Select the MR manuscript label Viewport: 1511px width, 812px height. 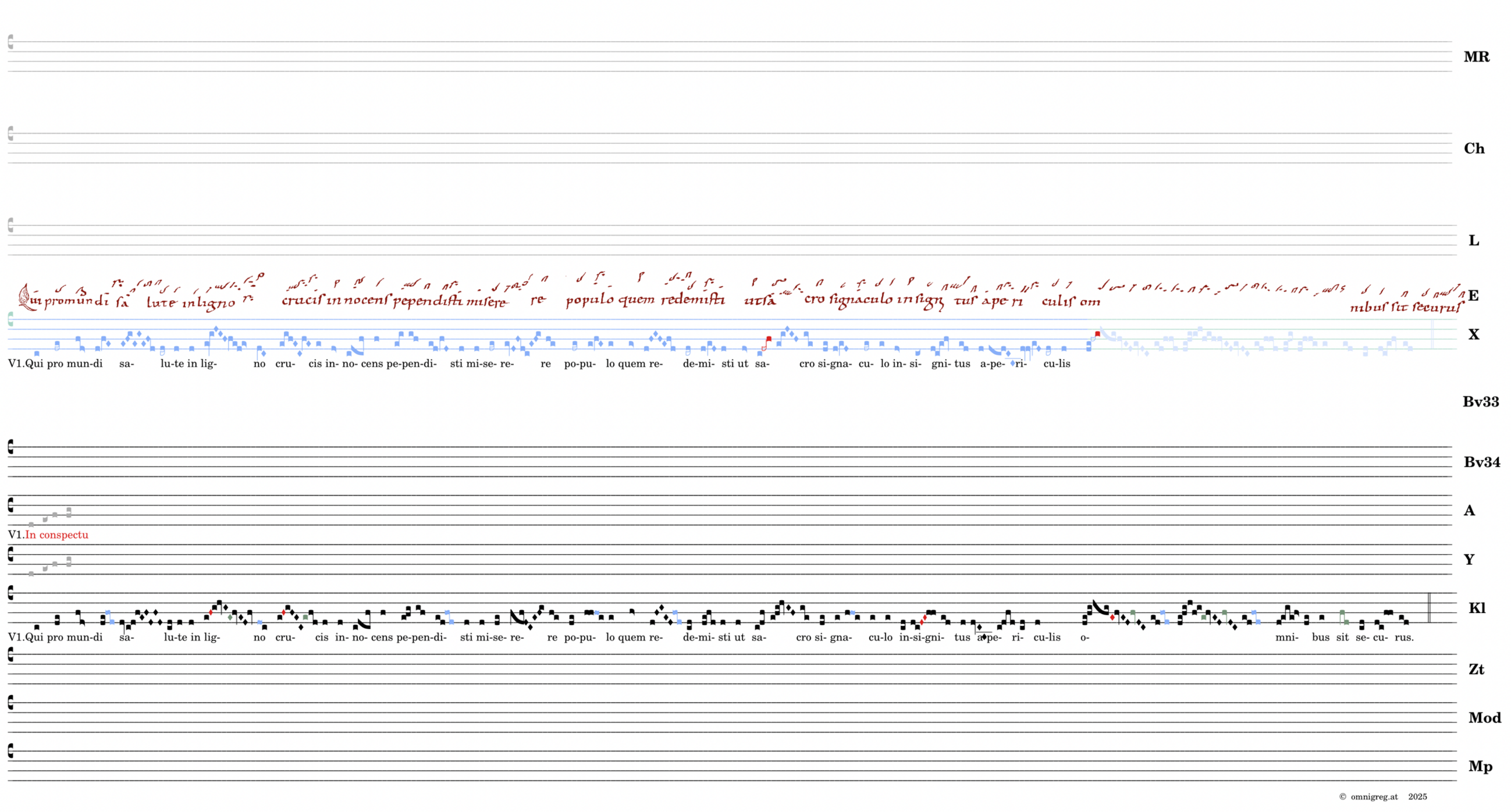coord(1477,57)
